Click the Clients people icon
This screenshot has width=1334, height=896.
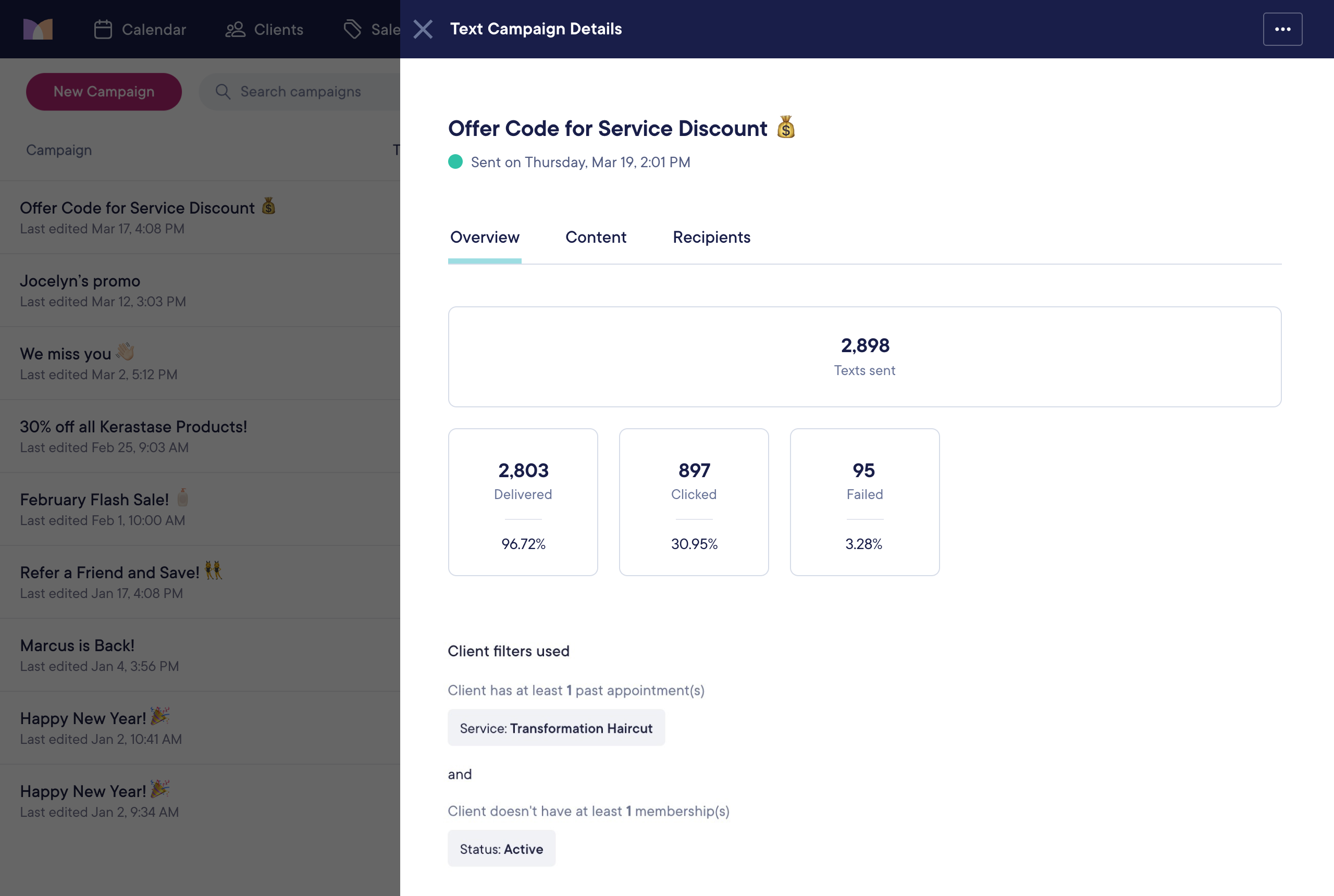[x=235, y=29]
